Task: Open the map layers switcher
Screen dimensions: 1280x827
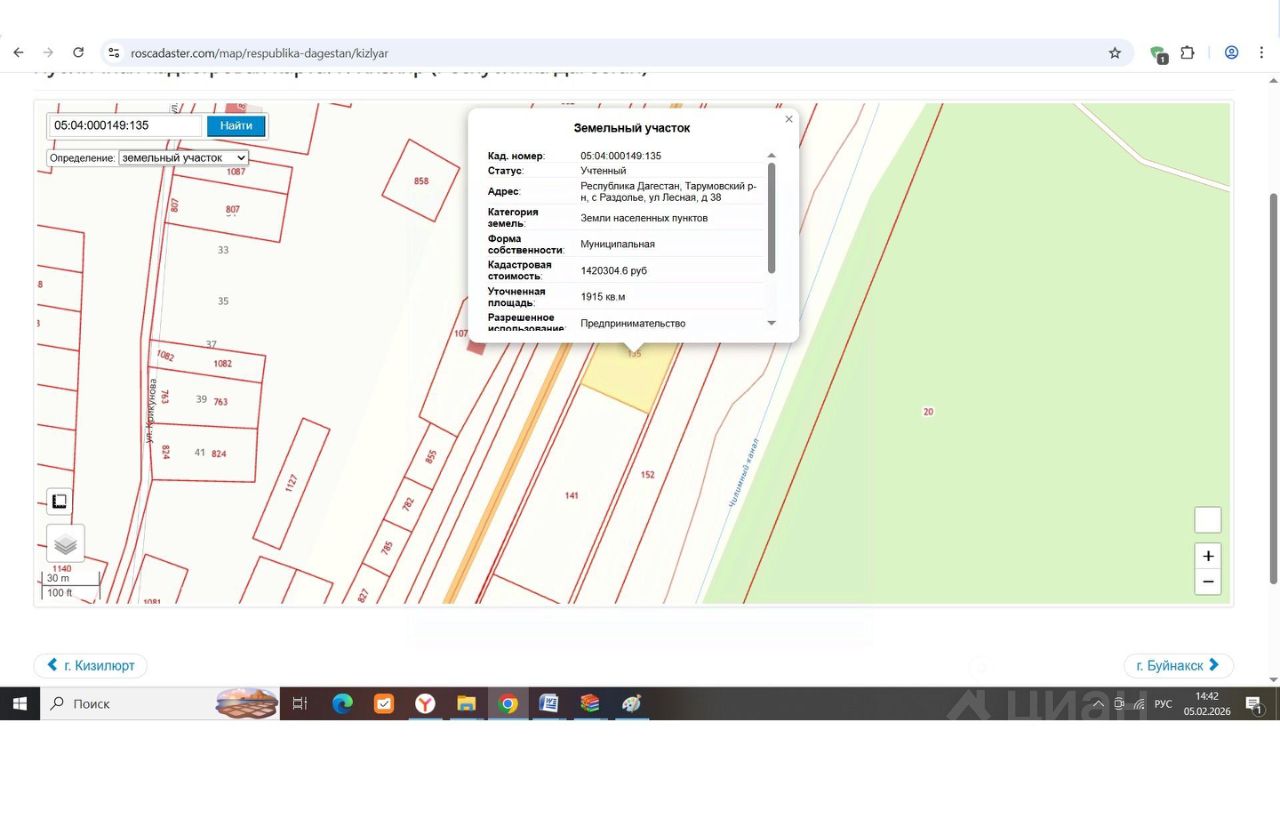Action: tap(65, 544)
